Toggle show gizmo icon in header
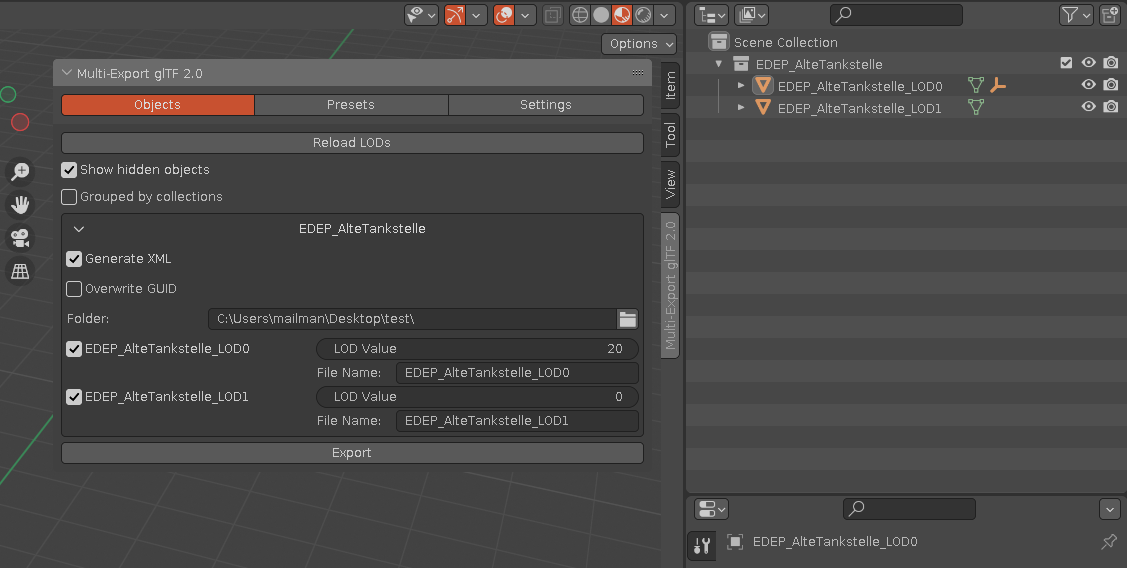This screenshot has width=1127, height=568. (x=455, y=14)
